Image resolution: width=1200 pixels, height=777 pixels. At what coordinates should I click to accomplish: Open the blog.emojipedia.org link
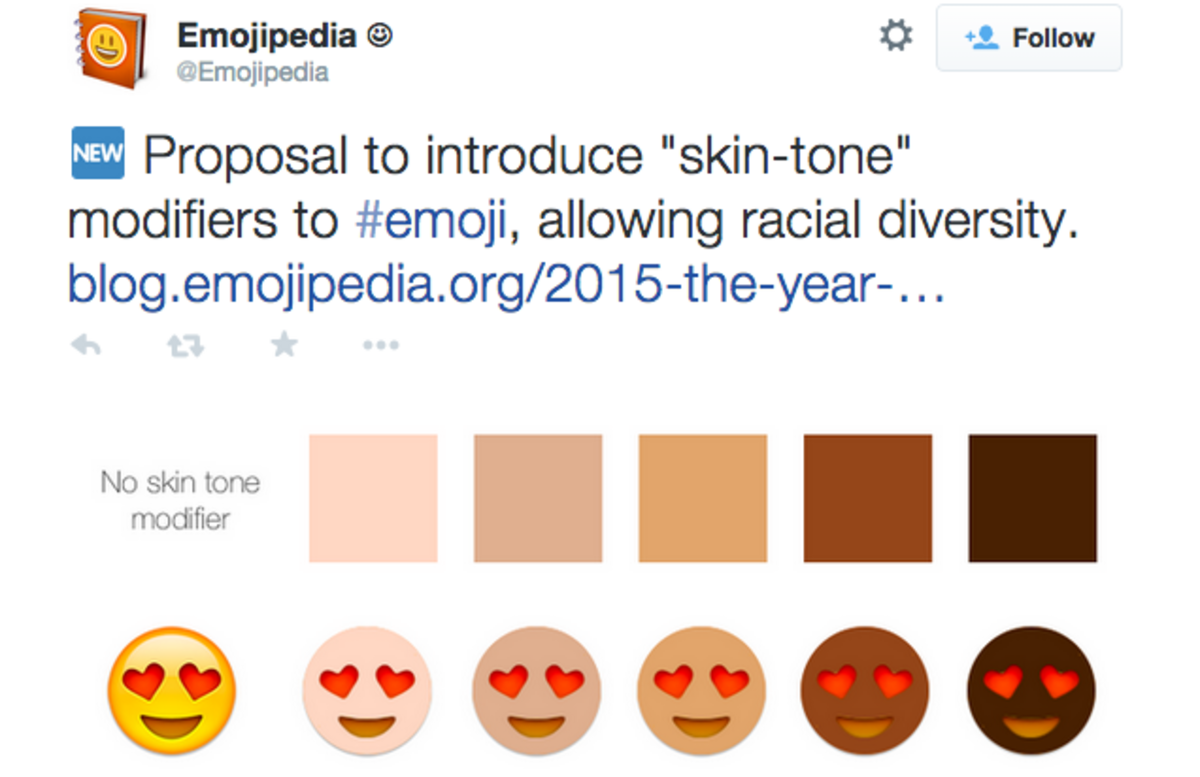coord(505,284)
